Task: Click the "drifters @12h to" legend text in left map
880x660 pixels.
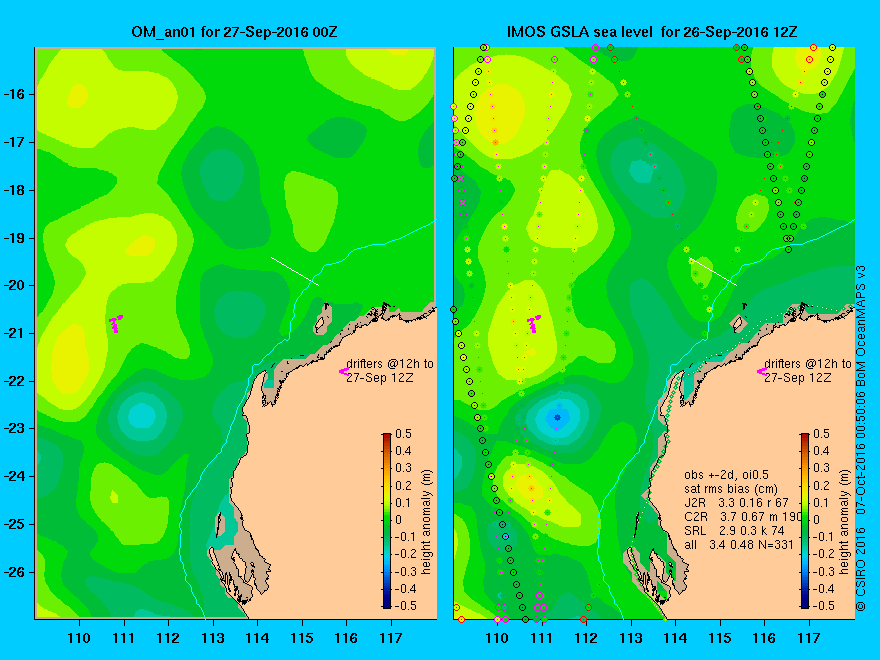Action: [390, 364]
